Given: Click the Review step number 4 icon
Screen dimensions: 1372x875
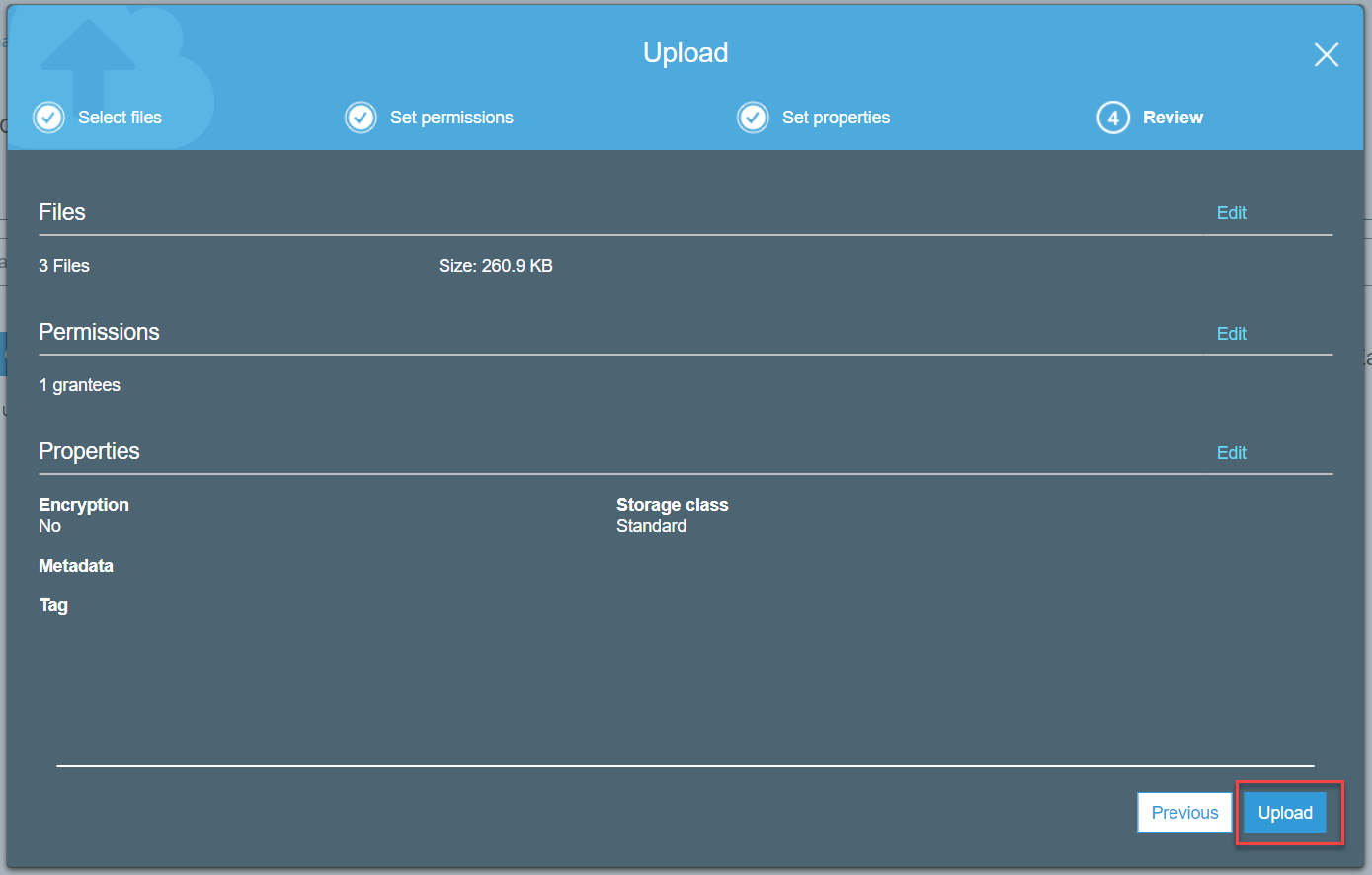Looking at the screenshot, I should coord(1113,118).
